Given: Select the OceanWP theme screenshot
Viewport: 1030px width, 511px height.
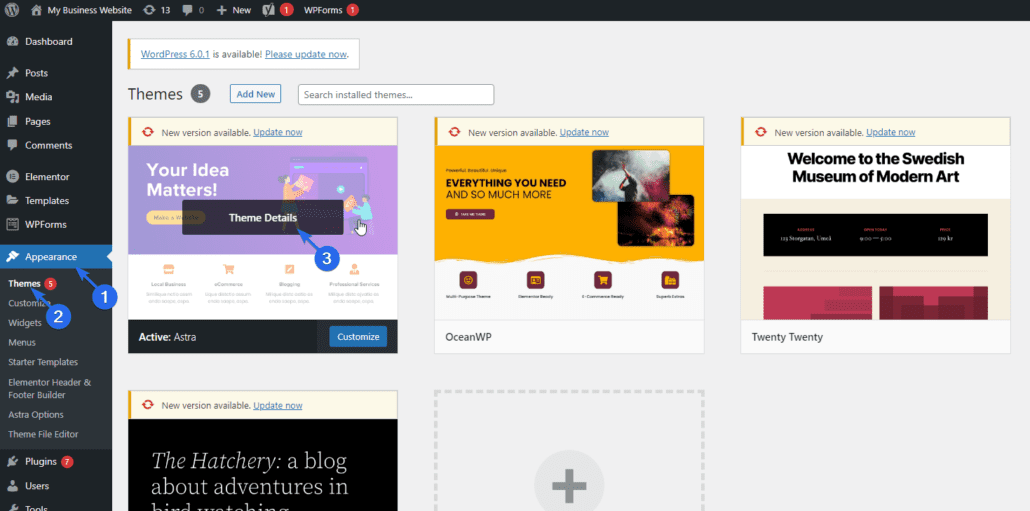Looking at the screenshot, I should pyautogui.click(x=569, y=233).
